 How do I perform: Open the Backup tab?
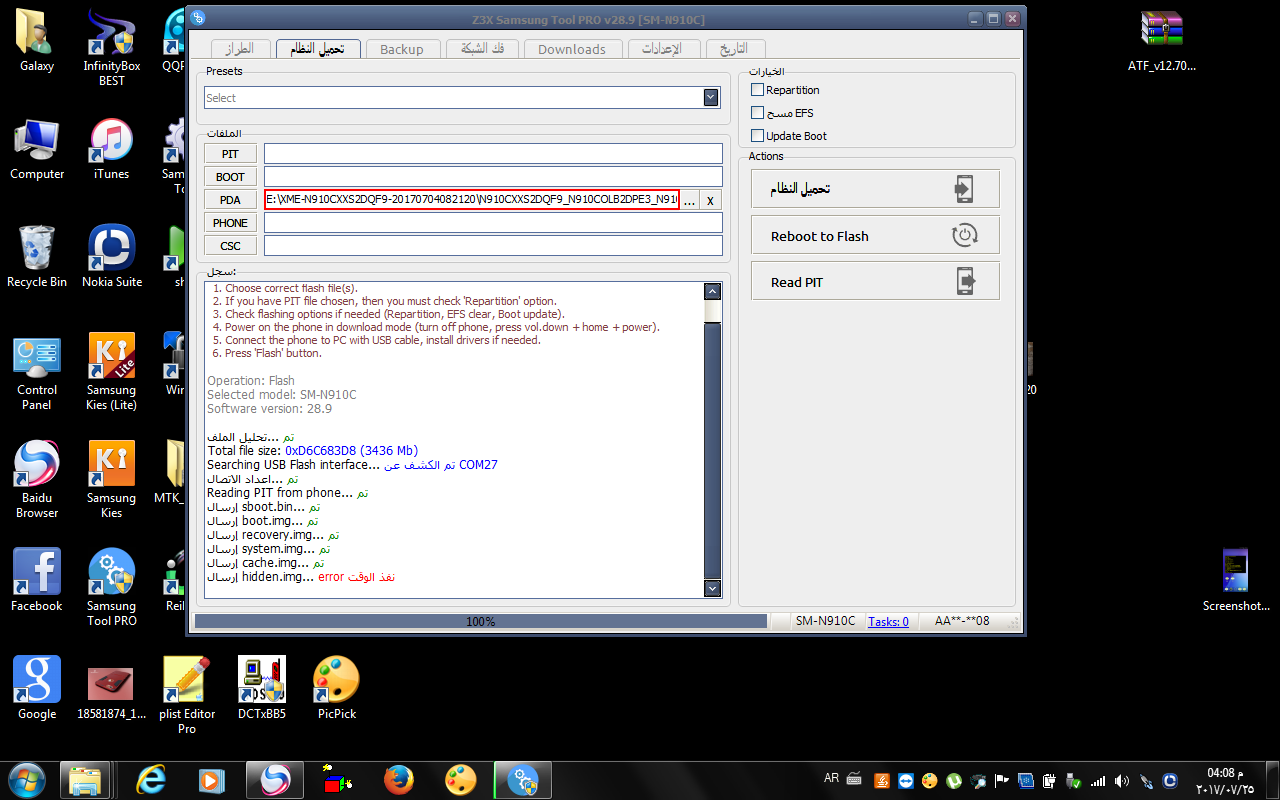tap(402, 49)
